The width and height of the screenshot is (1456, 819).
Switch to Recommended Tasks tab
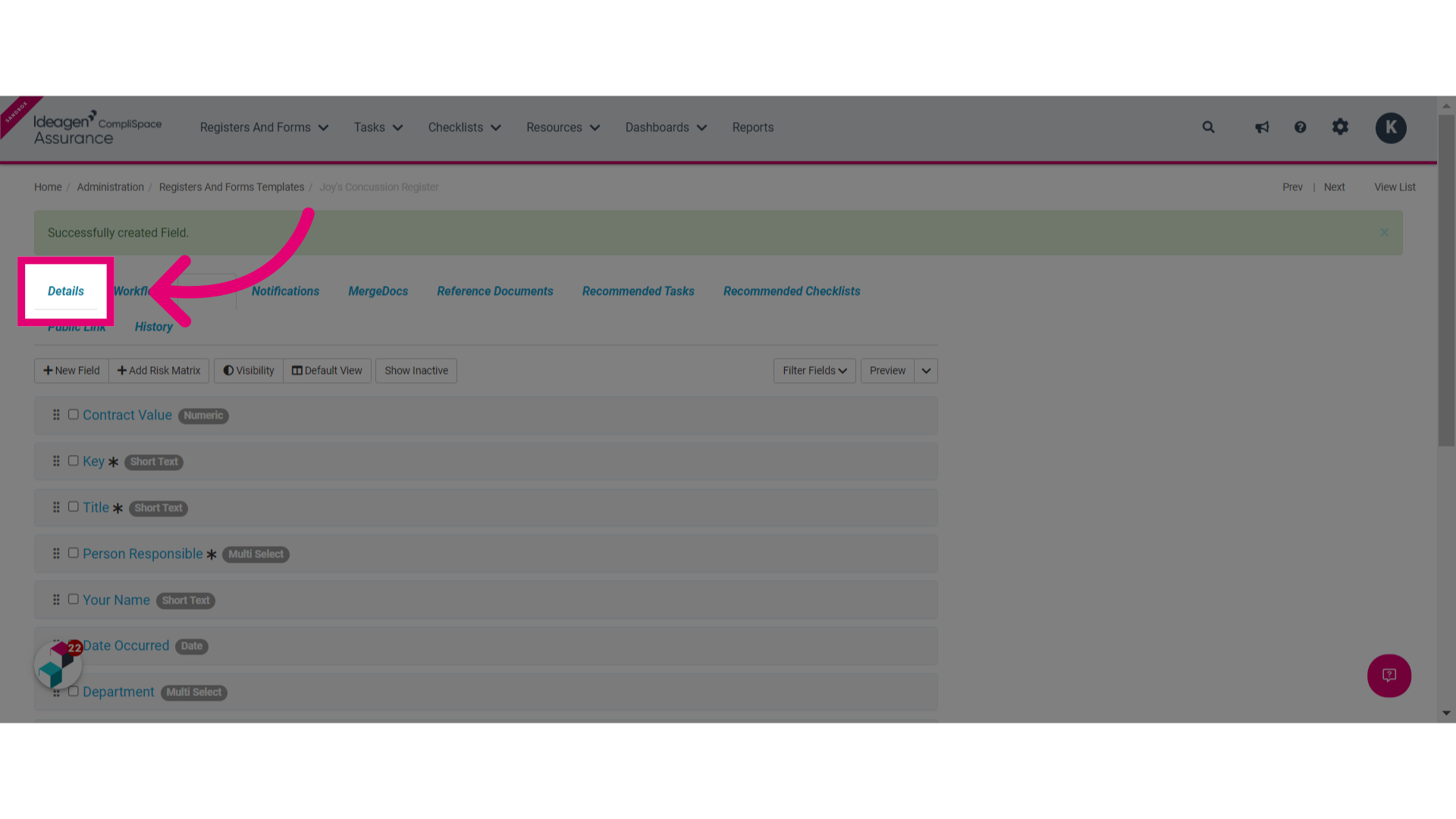click(x=638, y=291)
